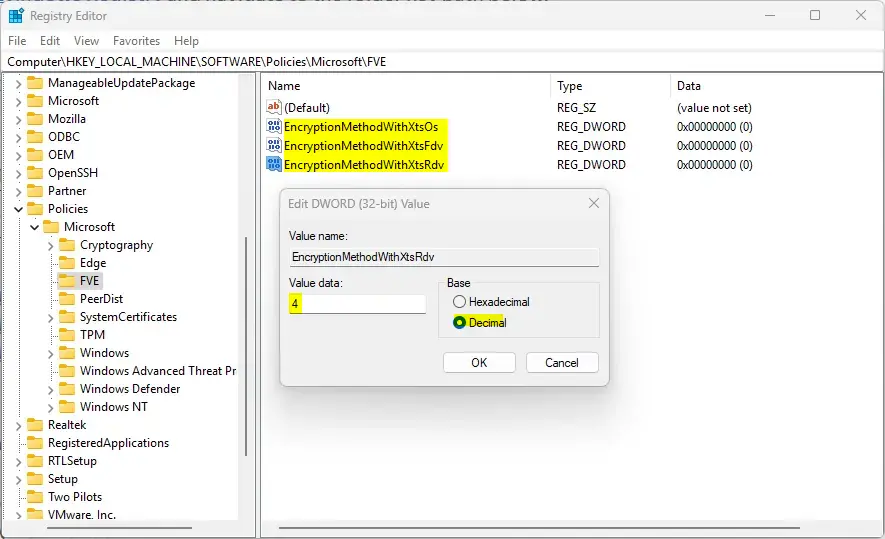The width and height of the screenshot is (885, 539).
Task: Click the OEM folder icon
Action: point(35,155)
